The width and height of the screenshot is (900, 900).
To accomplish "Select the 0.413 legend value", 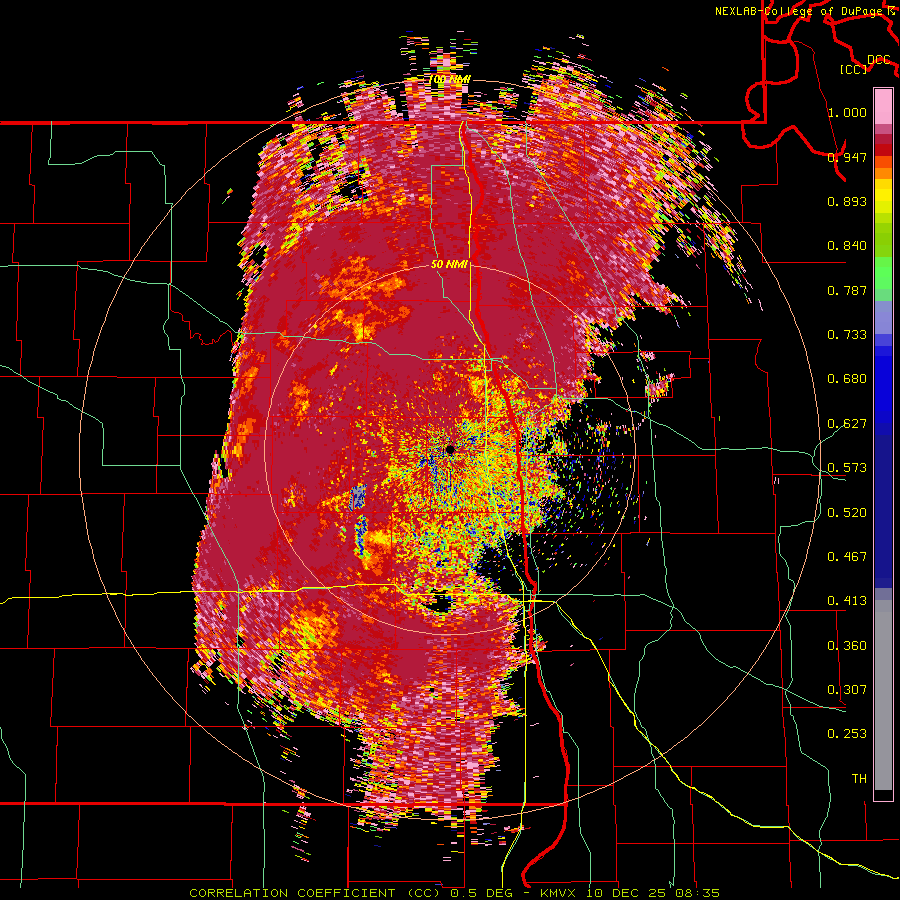I will click(x=847, y=601).
